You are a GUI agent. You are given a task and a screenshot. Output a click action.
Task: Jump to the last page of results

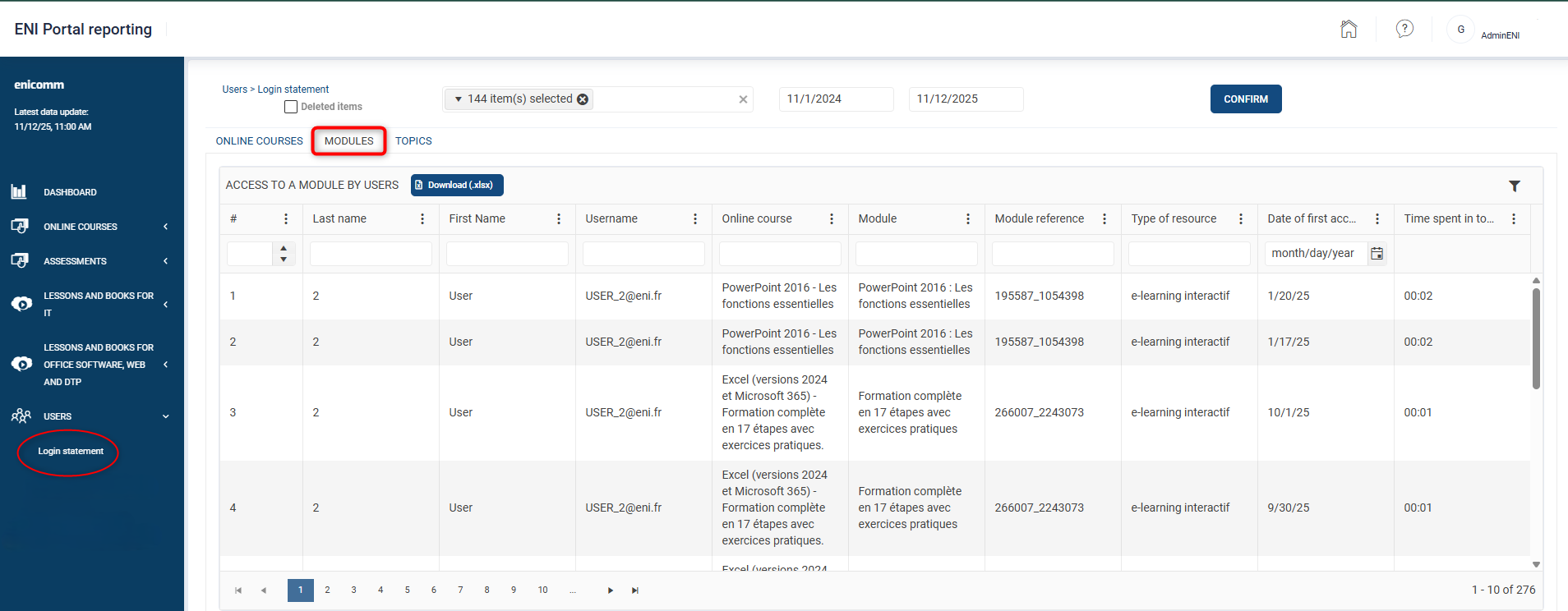[635, 590]
